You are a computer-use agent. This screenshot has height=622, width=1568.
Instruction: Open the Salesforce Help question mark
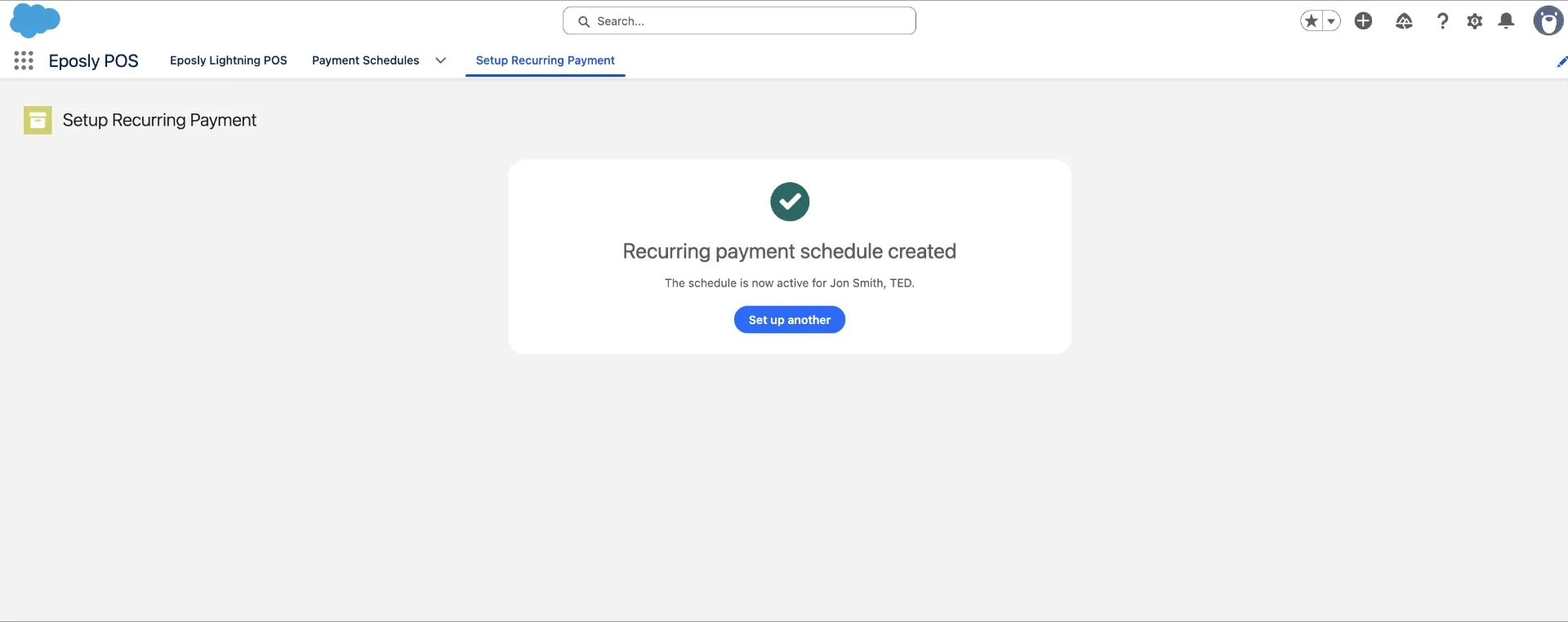point(1443,21)
